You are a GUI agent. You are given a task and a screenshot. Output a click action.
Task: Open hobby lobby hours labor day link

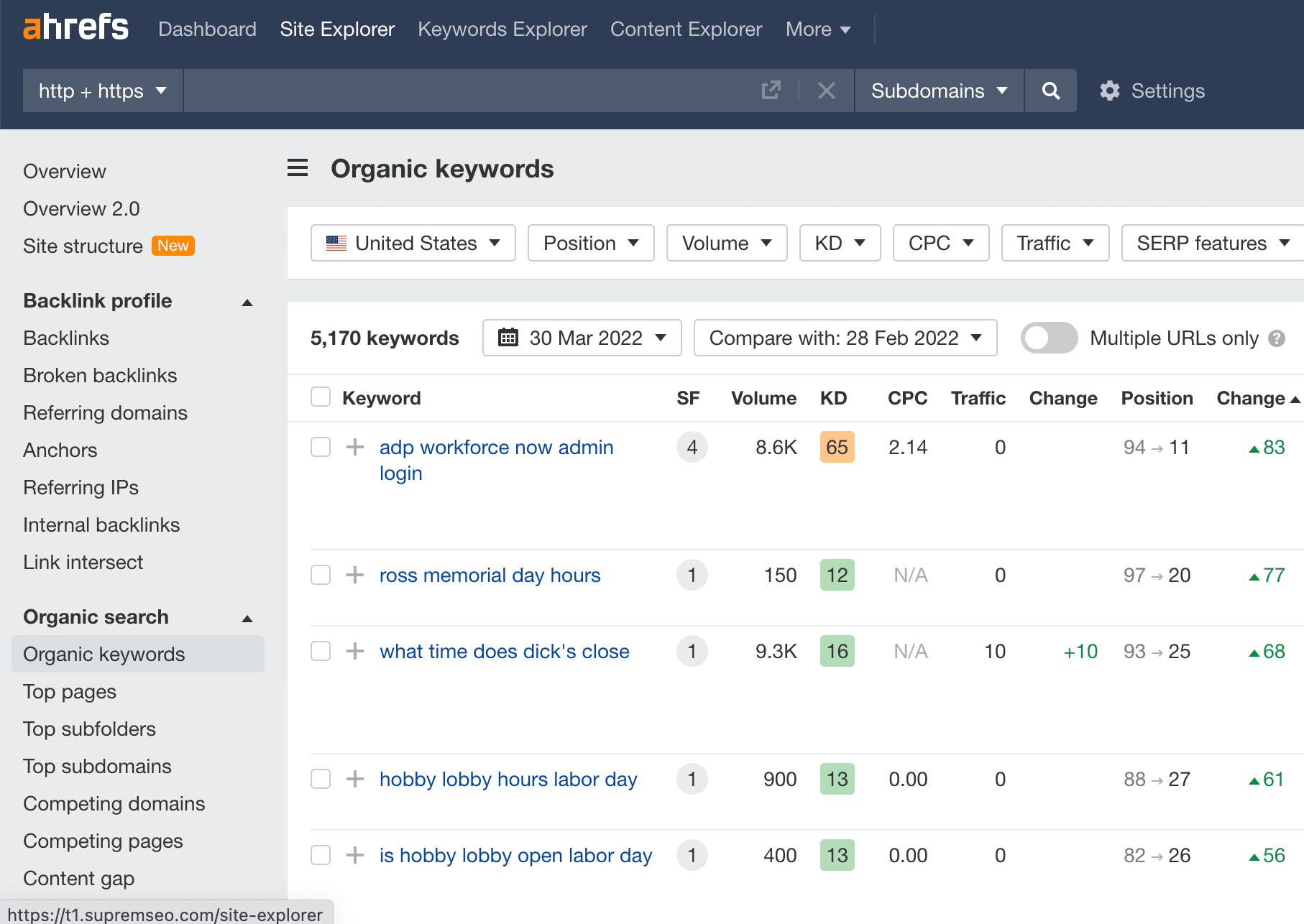(x=508, y=779)
